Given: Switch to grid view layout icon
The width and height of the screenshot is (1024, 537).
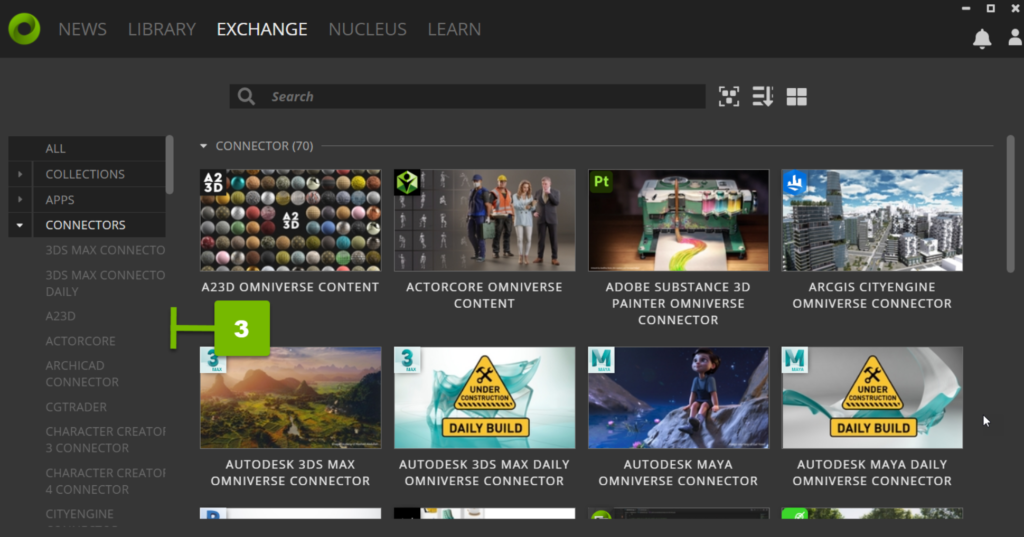Looking at the screenshot, I should click(797, 96).
